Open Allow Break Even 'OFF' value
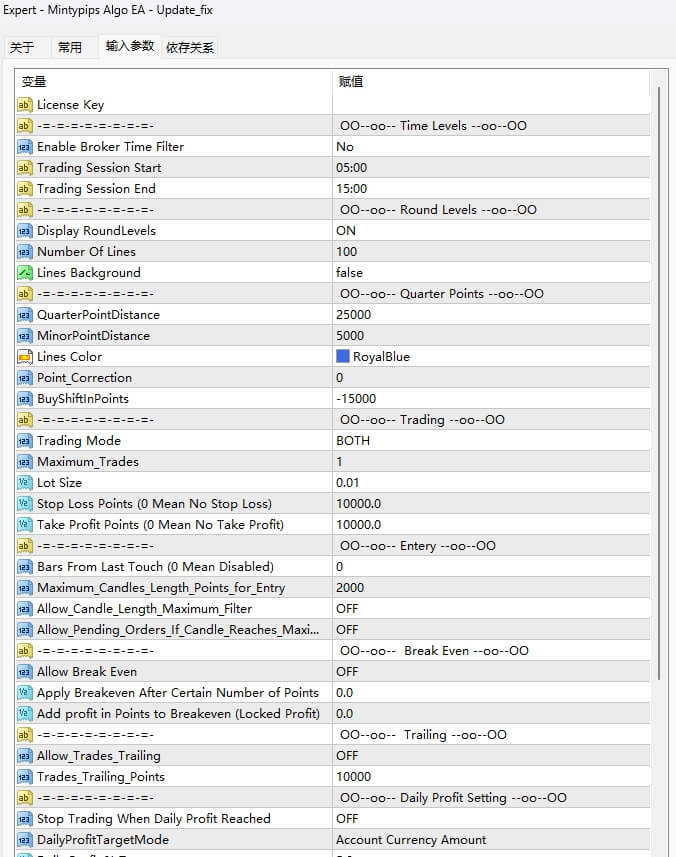 click(x=491, y=672)
